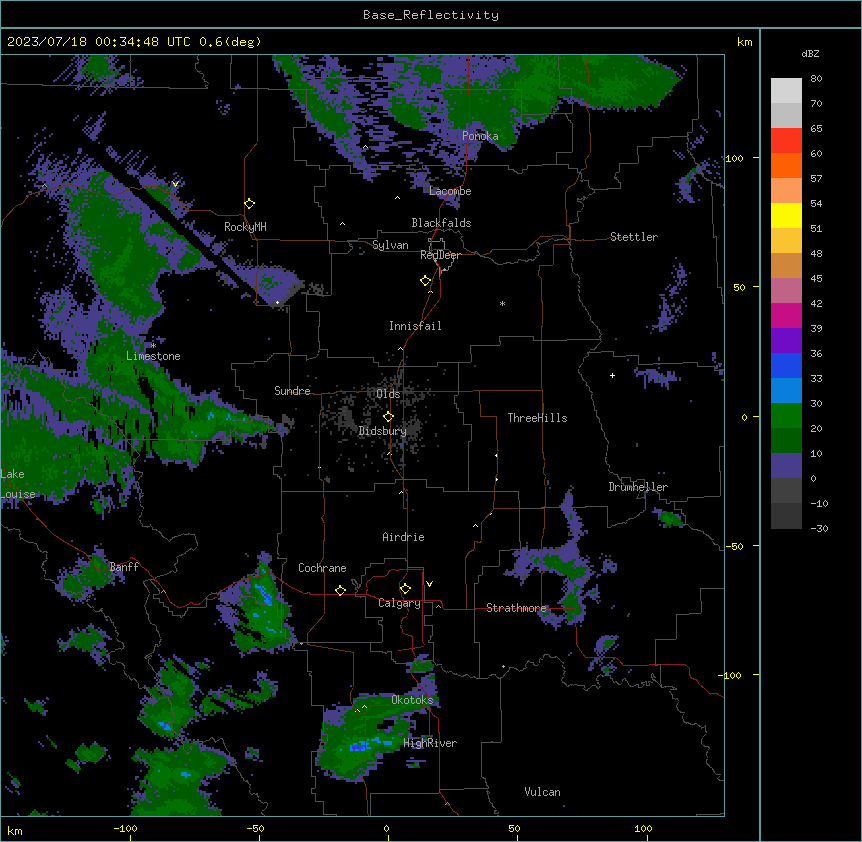Image resolution: width=862 pixels, height=842 pixels.
Task: Select the Stettler label
Action: point(634,237)
